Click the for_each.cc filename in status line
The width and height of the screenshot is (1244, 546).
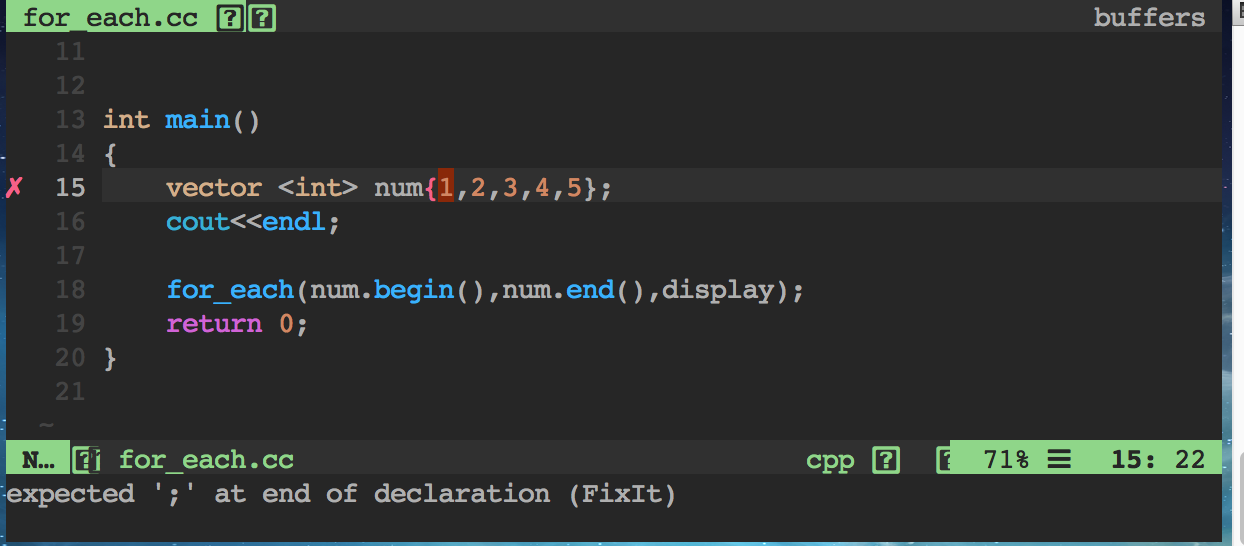coord(206,460)
